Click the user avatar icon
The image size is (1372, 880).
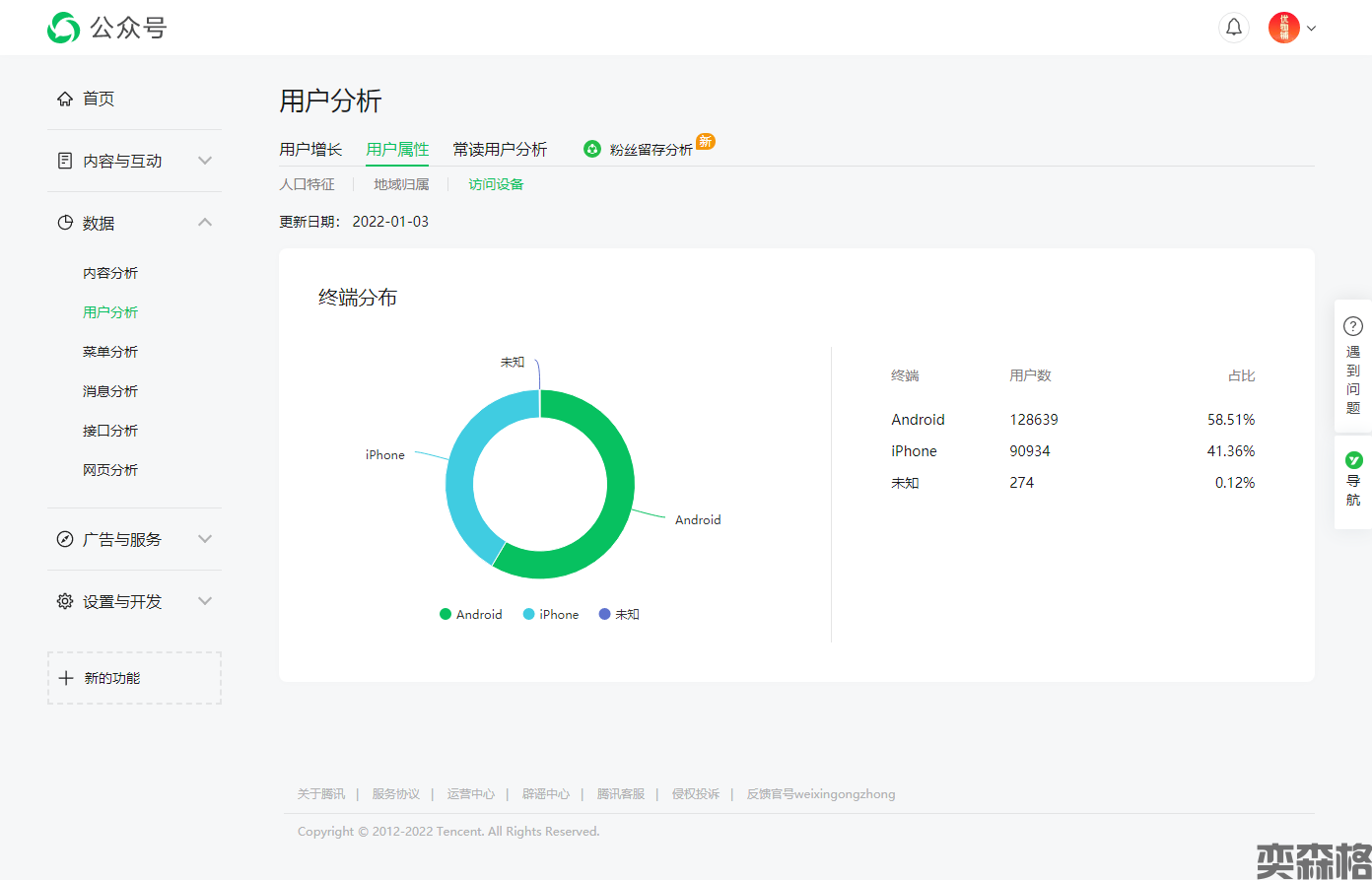(x=1283, y=28)
